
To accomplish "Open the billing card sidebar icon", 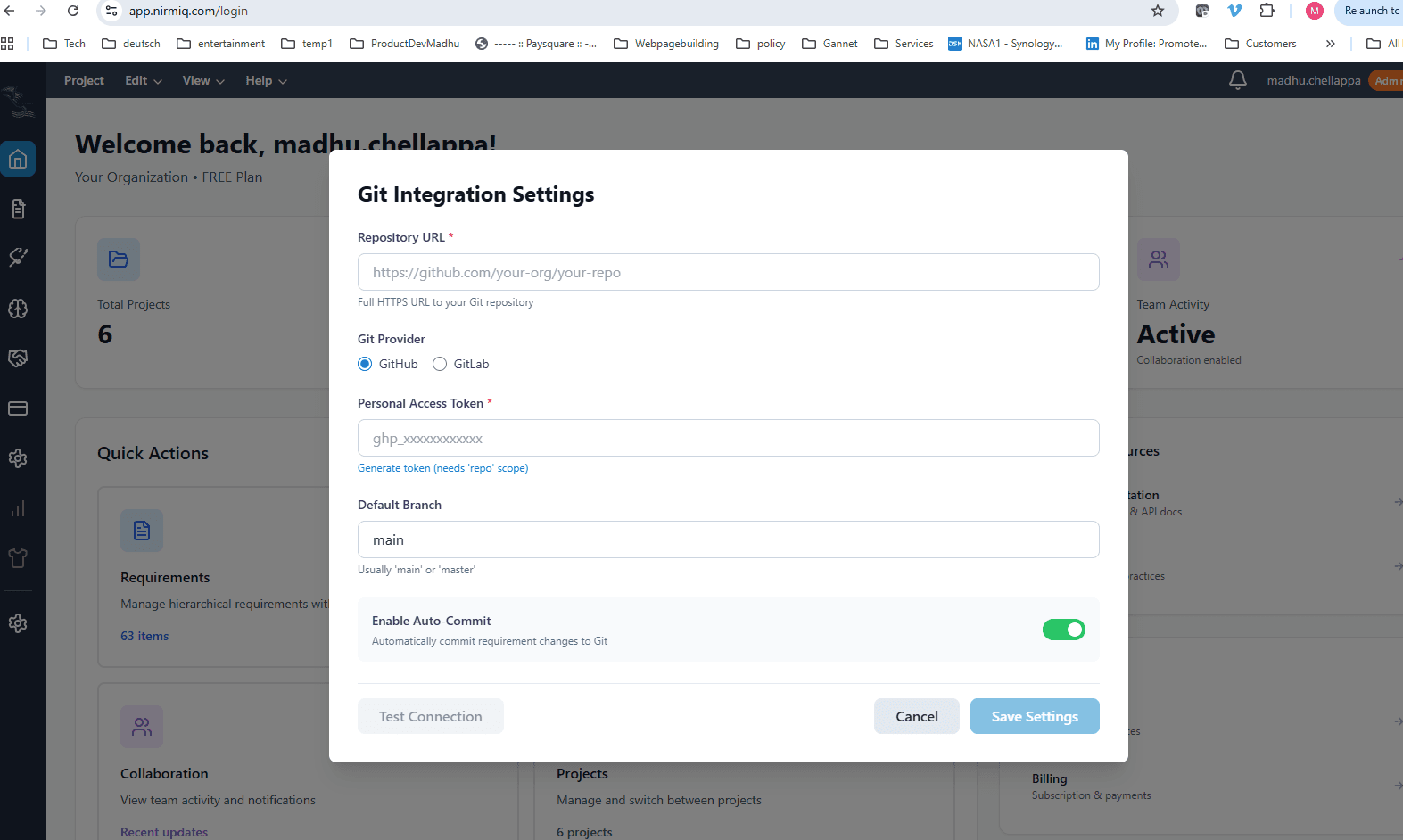I will pyautogui.click(x=18, y=408).
